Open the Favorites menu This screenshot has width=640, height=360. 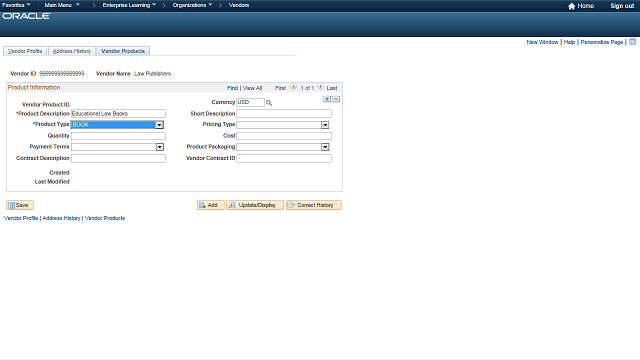[x=16, y=5]
